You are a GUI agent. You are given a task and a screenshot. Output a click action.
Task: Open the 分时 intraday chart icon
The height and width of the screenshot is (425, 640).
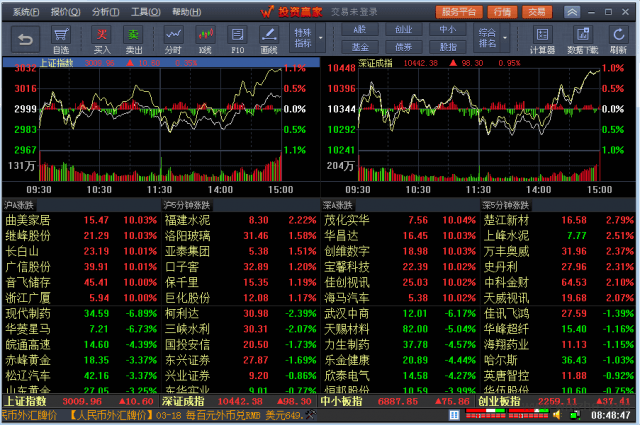pyautogui.click(x=173, y=40)
